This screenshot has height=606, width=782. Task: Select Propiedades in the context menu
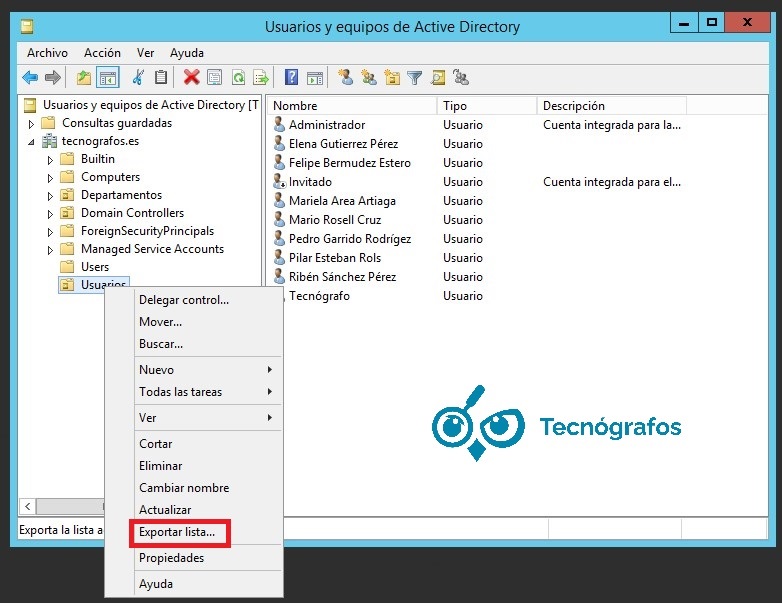click(171, 558)
